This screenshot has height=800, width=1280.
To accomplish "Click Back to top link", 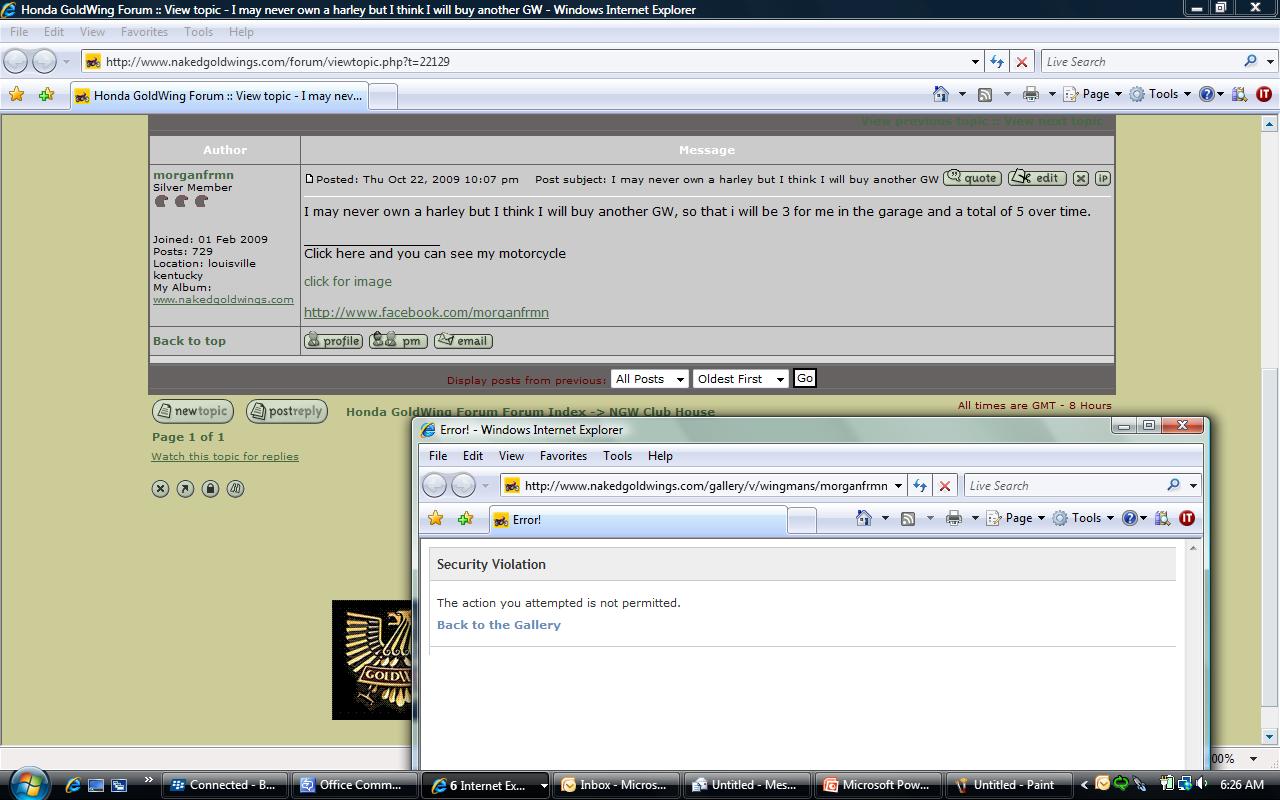I will pos(189,341).
